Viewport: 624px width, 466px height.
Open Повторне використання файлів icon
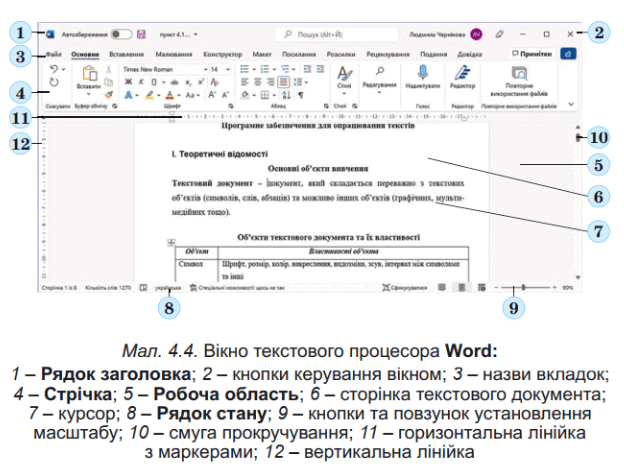pyautogui.click(x=519, y=73)
